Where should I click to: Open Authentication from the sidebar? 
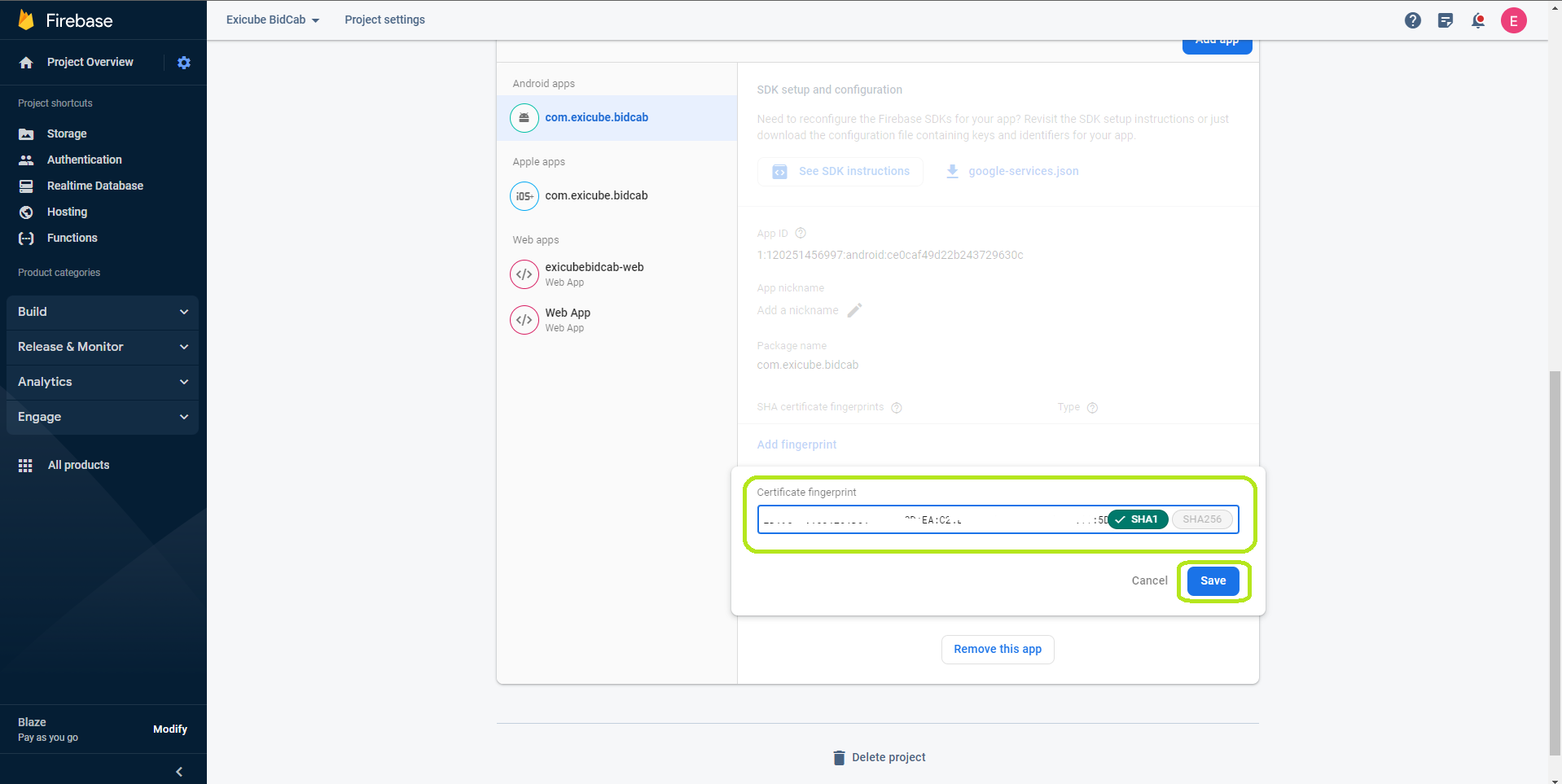pos(84,160)
